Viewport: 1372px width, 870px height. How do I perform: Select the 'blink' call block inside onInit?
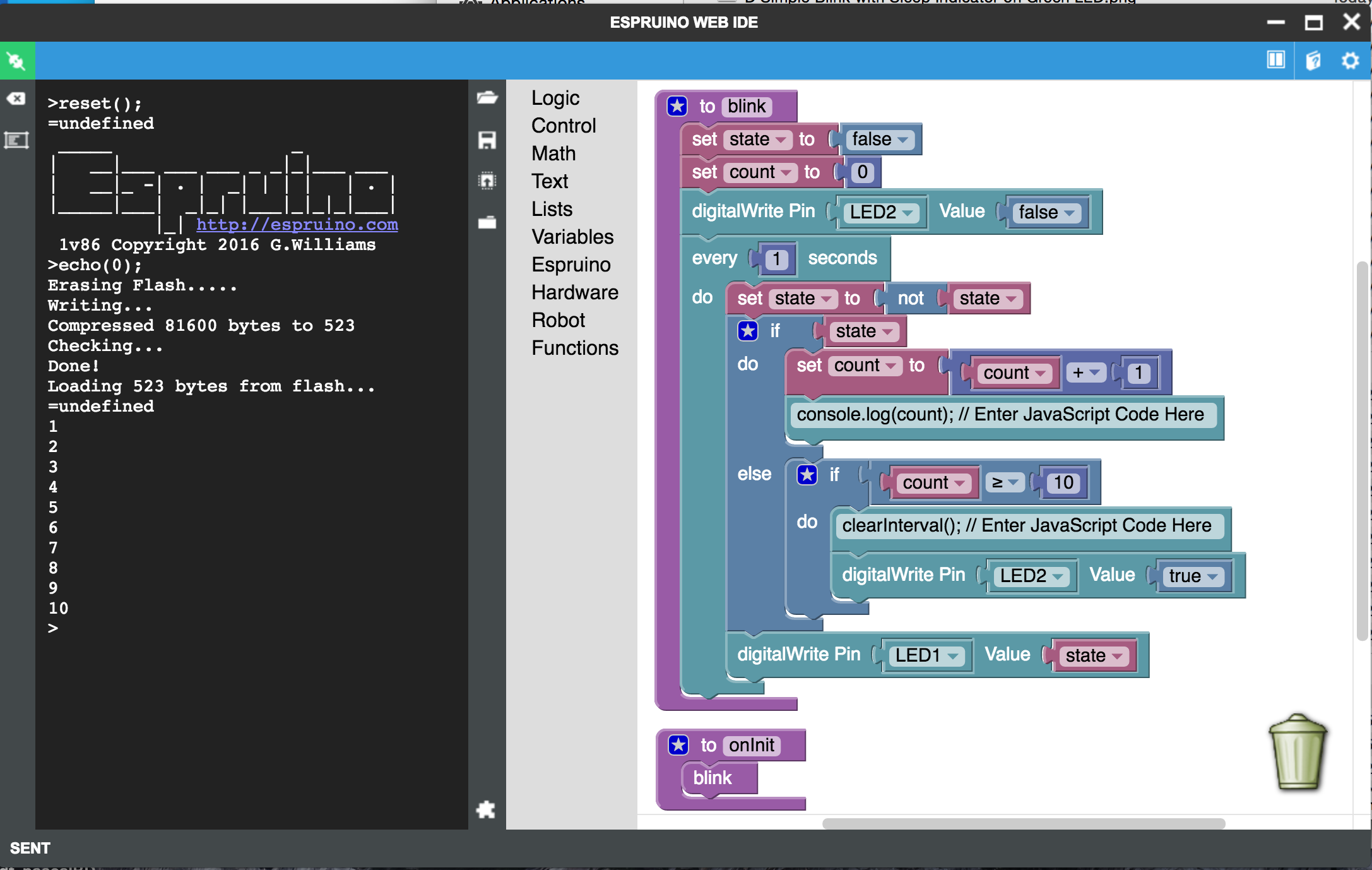pyautogui.click(x=712, y=778)
